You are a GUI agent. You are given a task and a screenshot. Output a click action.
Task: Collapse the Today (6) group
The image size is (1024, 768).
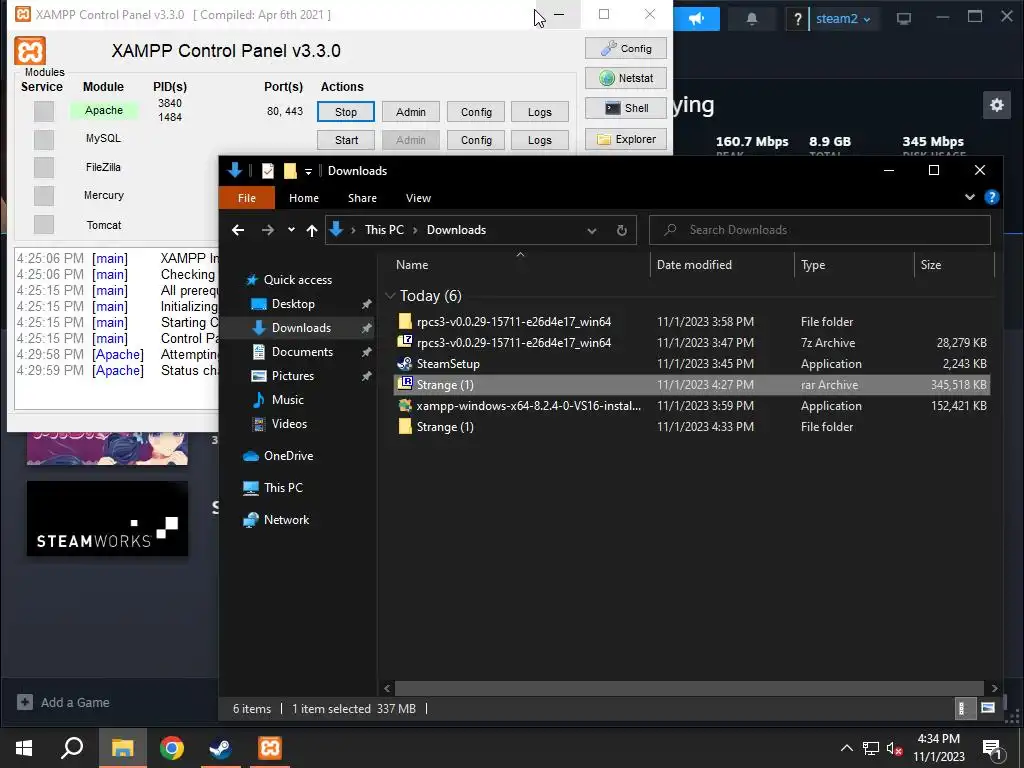(390, 296)
